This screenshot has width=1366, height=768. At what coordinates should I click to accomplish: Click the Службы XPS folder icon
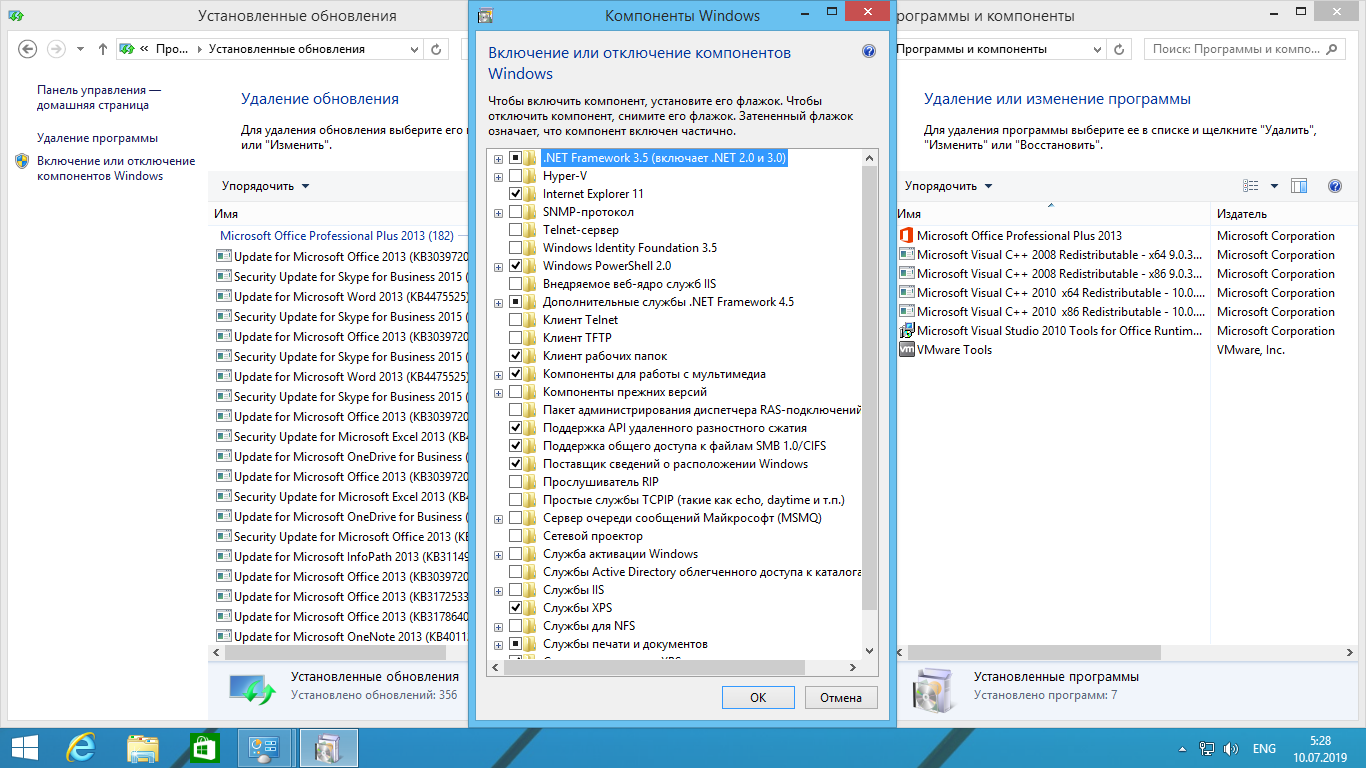coord(530,608)
